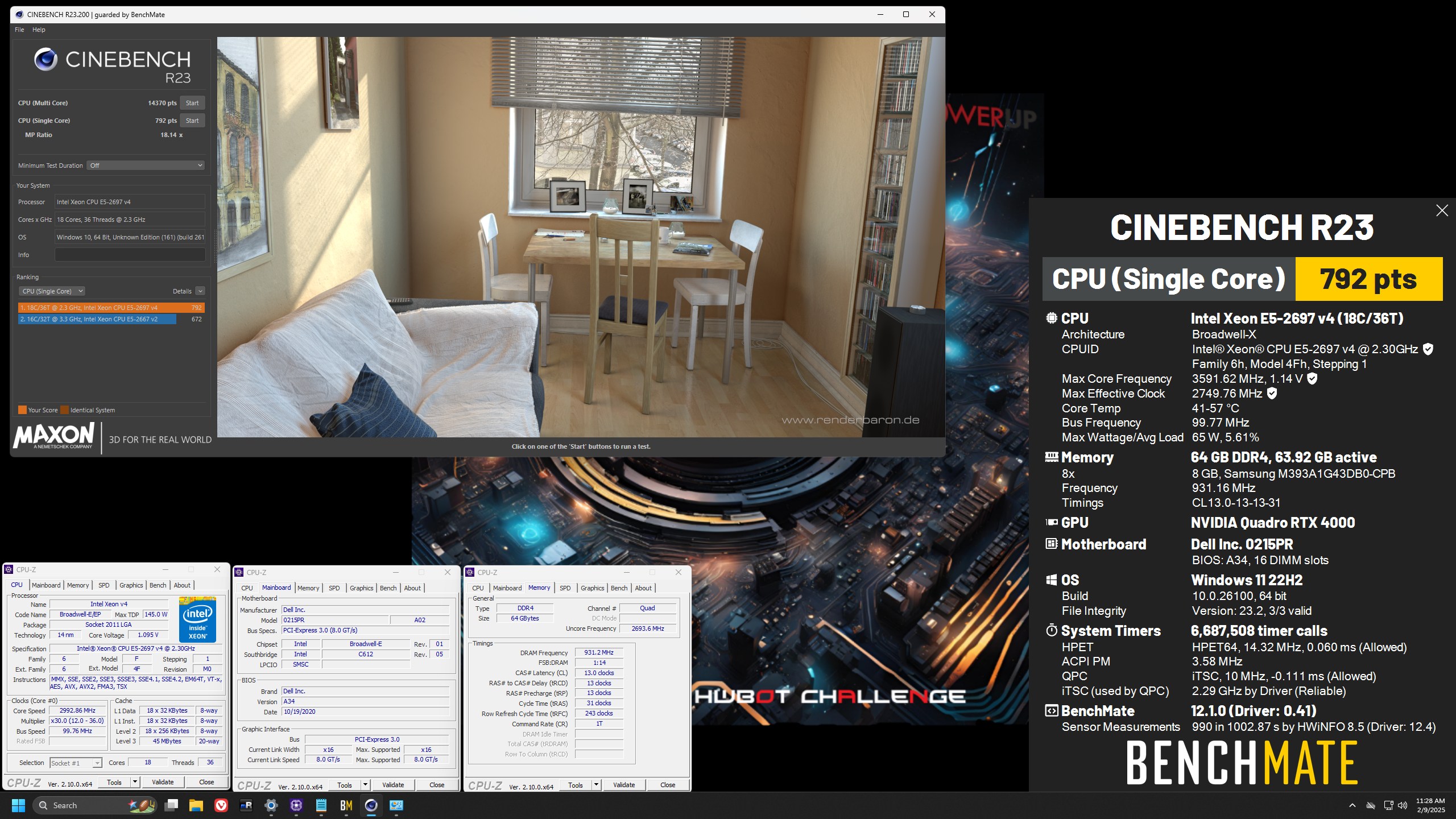Switch to Cinebench via its taskbar icon
The width and height of the screenshot is (1456, 819).
click(x=371, y=805)
